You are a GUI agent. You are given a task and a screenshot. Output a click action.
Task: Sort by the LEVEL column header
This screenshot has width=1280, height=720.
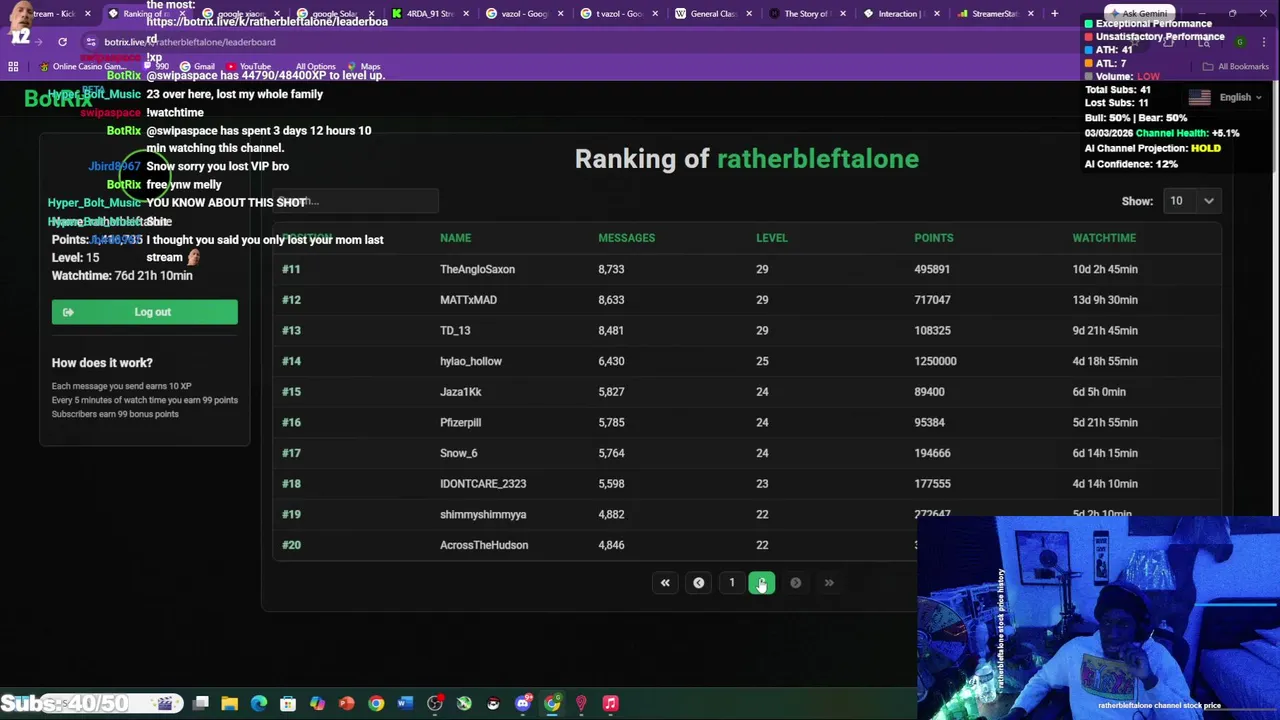tap(772, 238)
